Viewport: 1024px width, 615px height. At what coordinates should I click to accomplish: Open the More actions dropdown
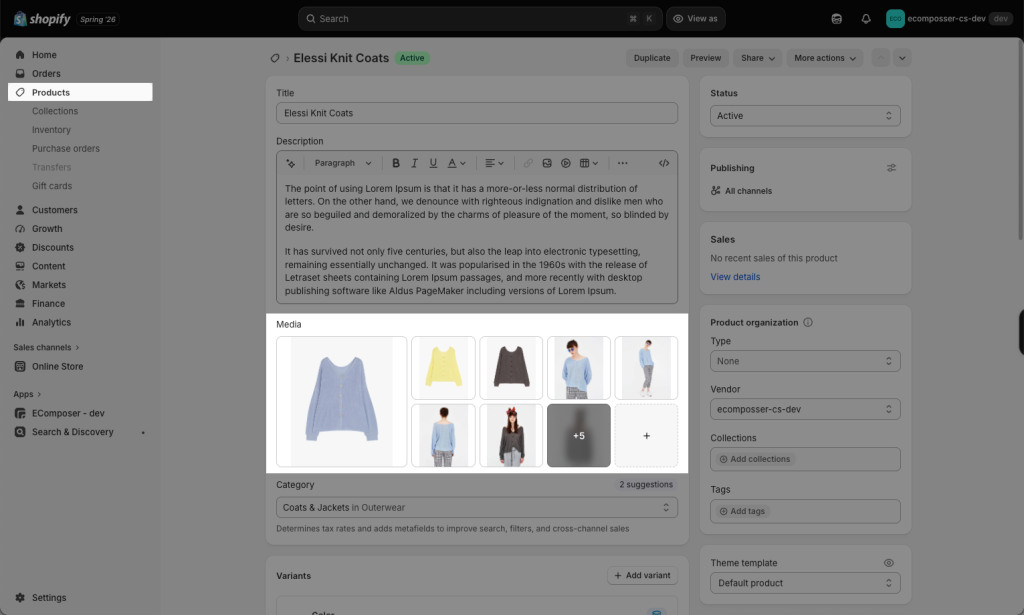(x=825, y=58)
